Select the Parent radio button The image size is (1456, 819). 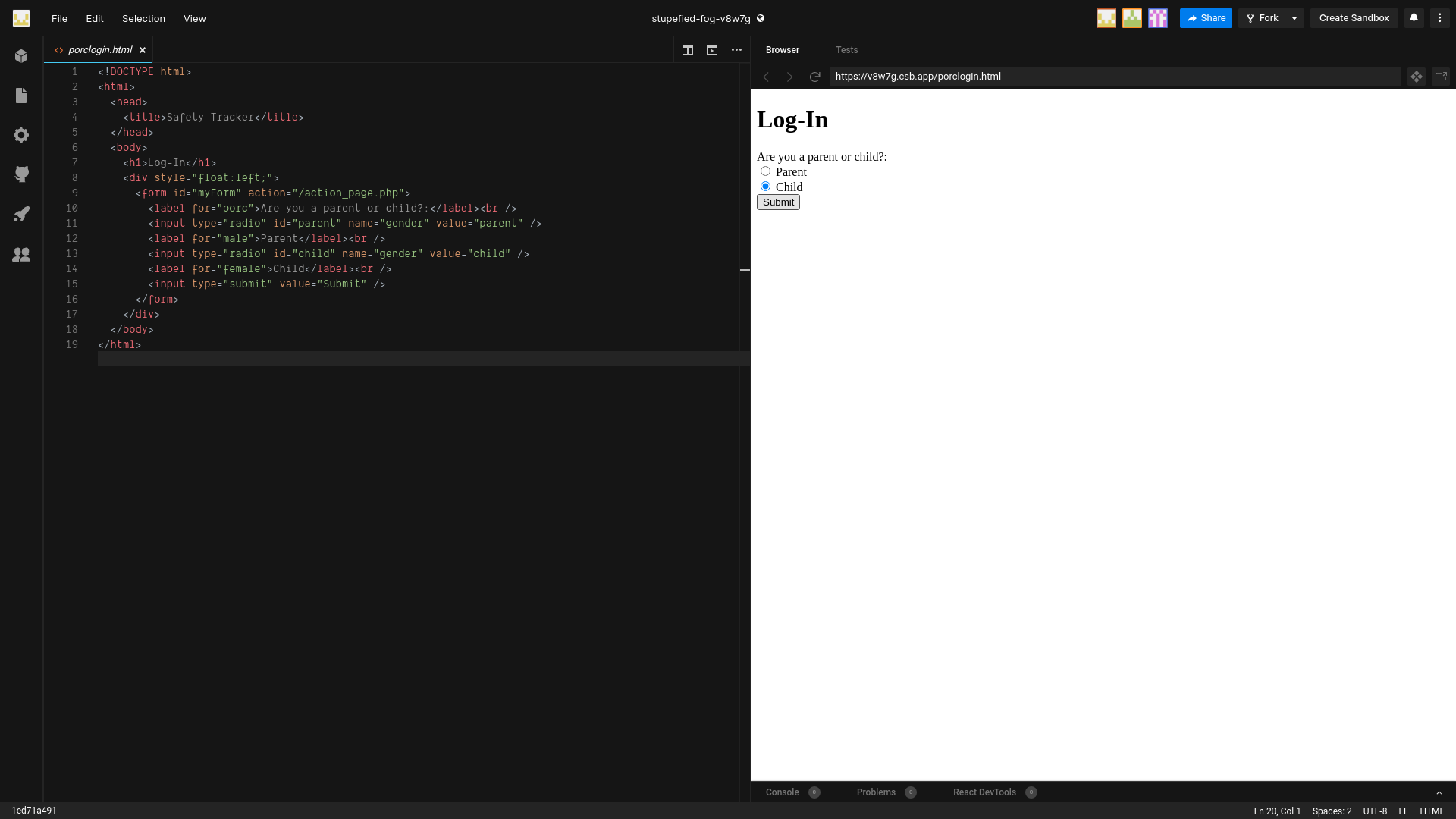(765, 171)
